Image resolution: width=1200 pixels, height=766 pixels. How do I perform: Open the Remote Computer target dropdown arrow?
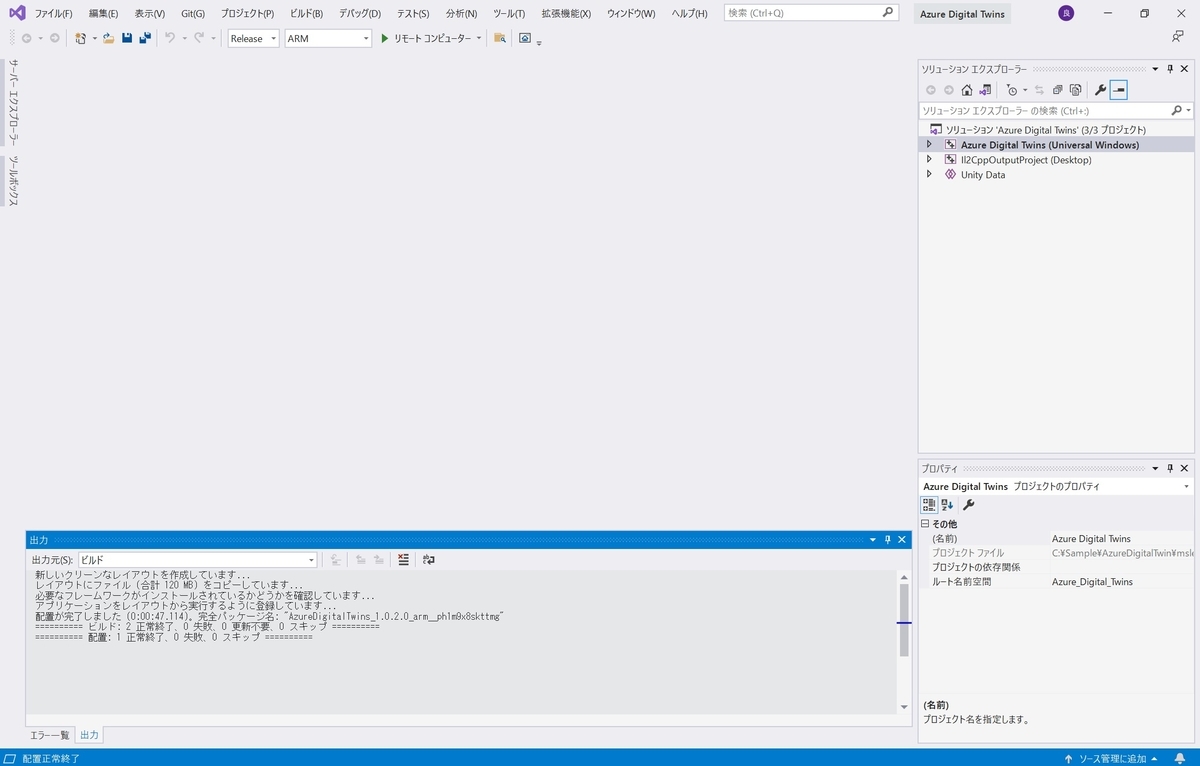pos(479,38)
